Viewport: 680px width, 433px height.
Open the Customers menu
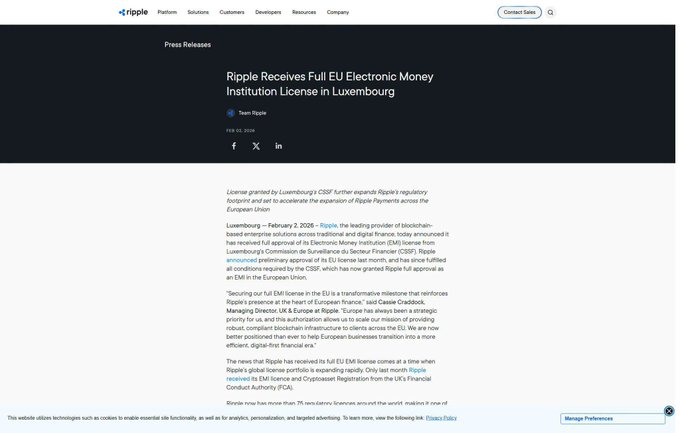coord(232,13)
